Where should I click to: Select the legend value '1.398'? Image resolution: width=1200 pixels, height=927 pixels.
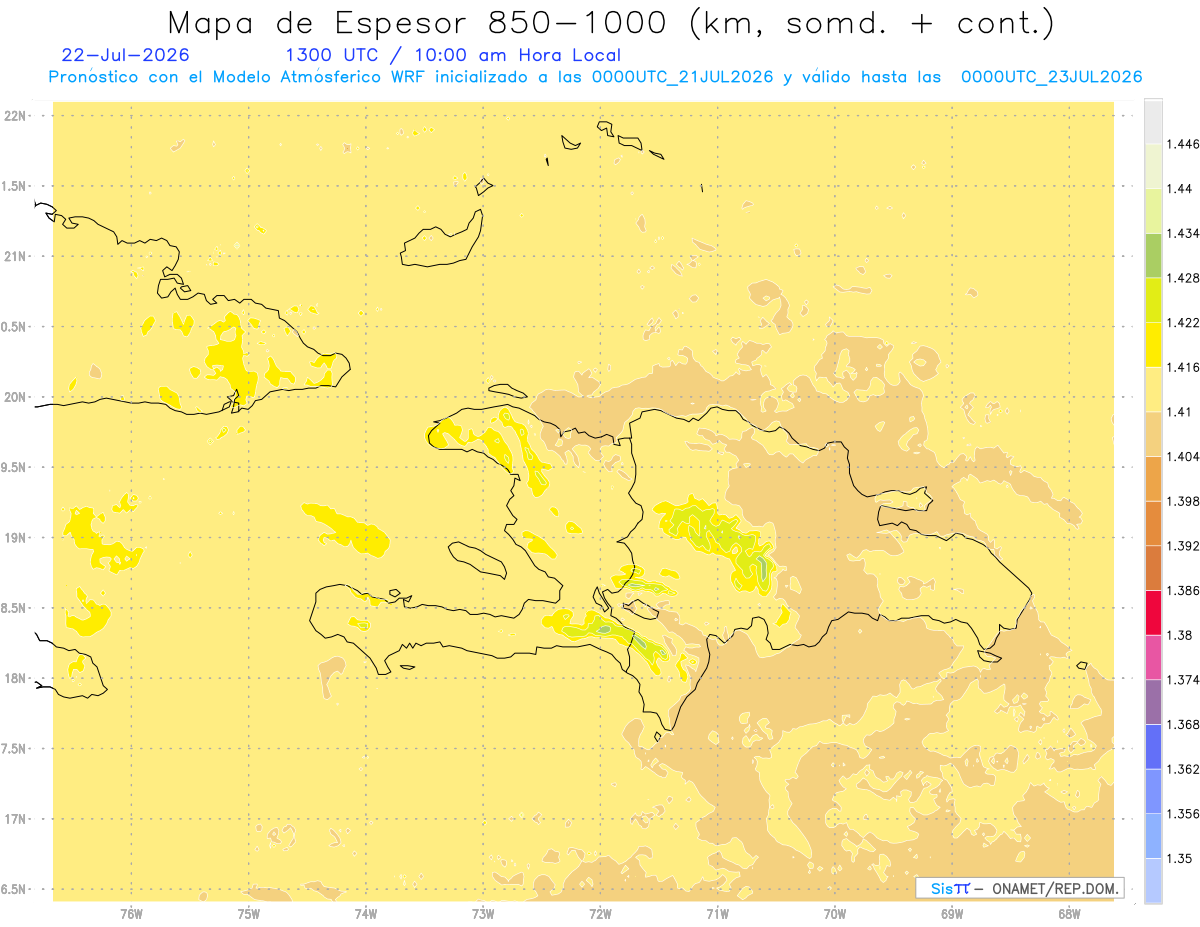[x=1182, y=501]
